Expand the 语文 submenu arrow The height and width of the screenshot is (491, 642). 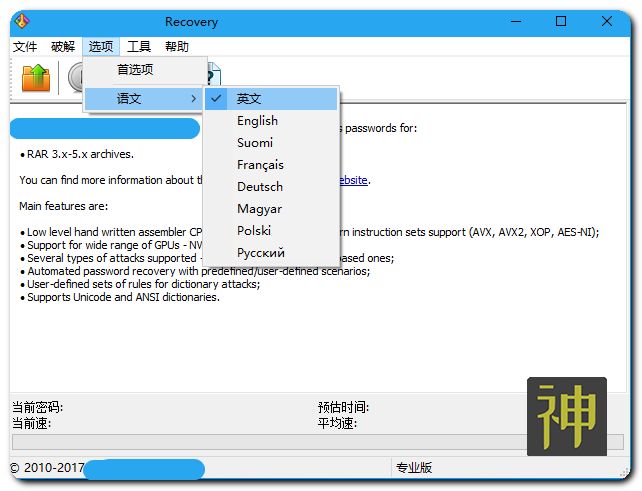[x=194, y=99]
